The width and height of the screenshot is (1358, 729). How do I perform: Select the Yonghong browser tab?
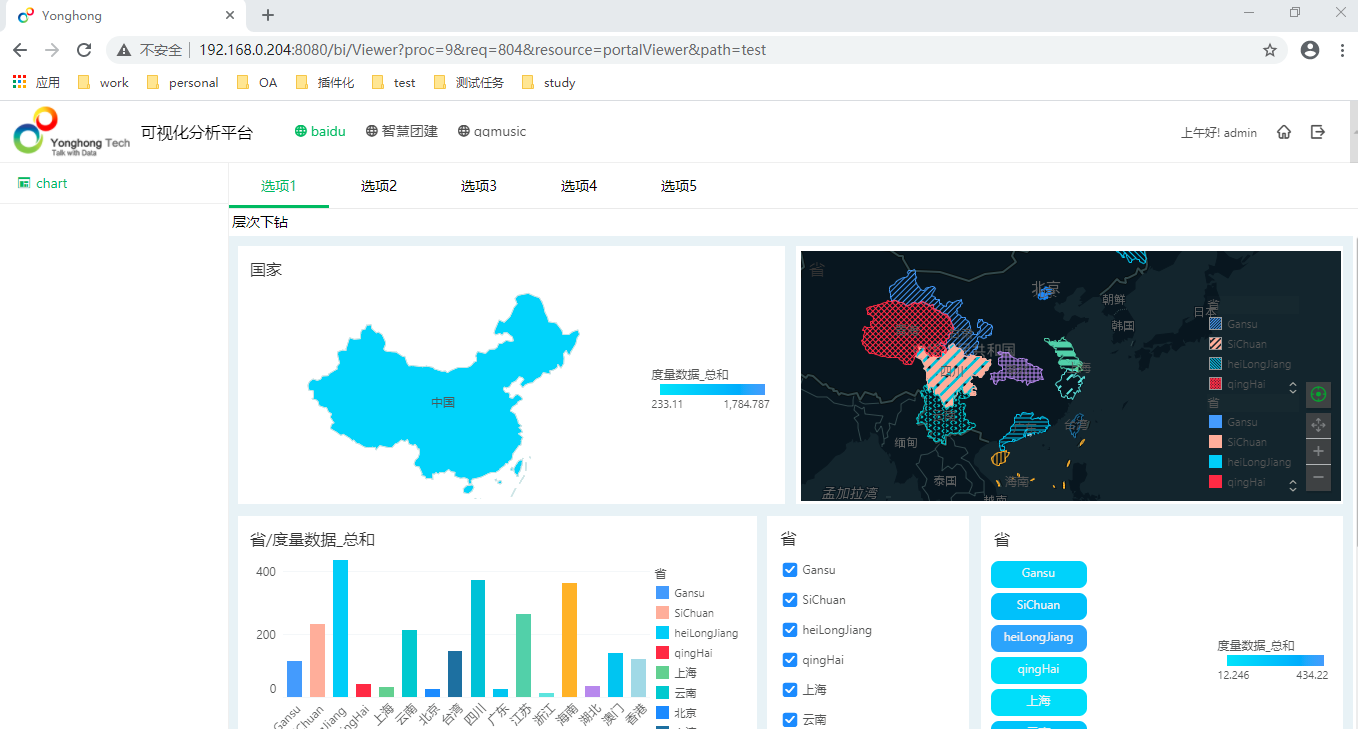[x=125, y=16]
